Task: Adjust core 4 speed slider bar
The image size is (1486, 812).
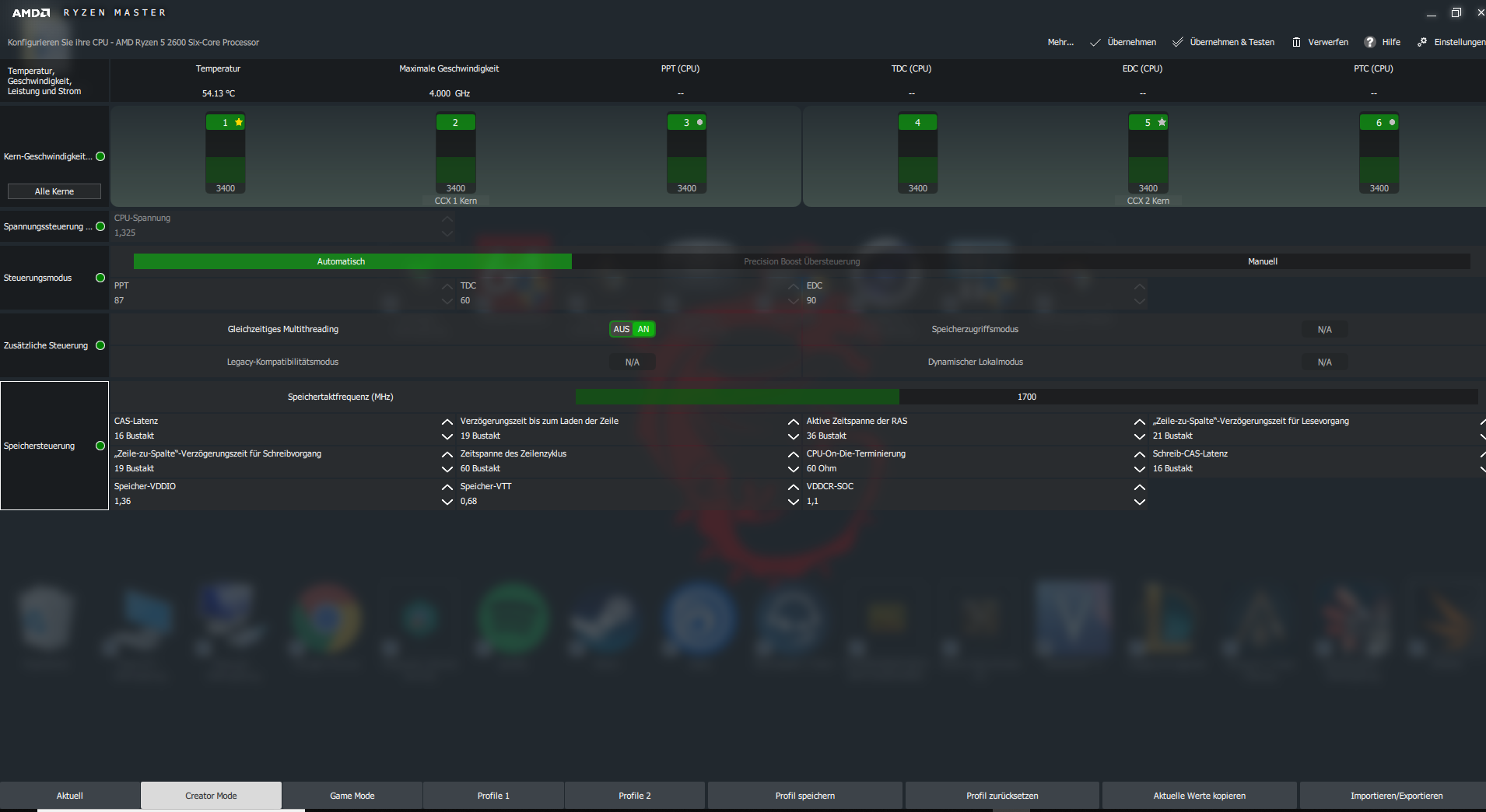Action: click(918, 156)
